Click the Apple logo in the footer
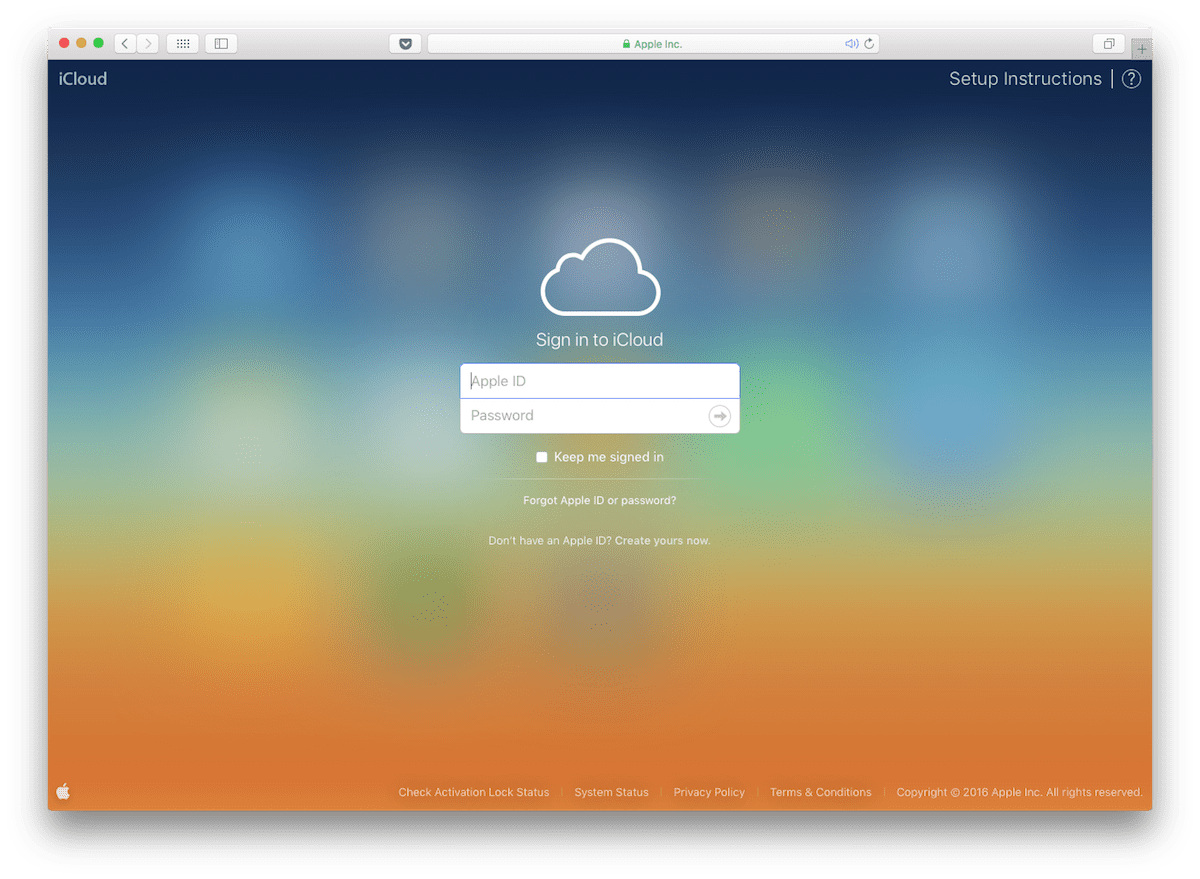This screenshot has width=1200, height=879. tap(63, 792)
